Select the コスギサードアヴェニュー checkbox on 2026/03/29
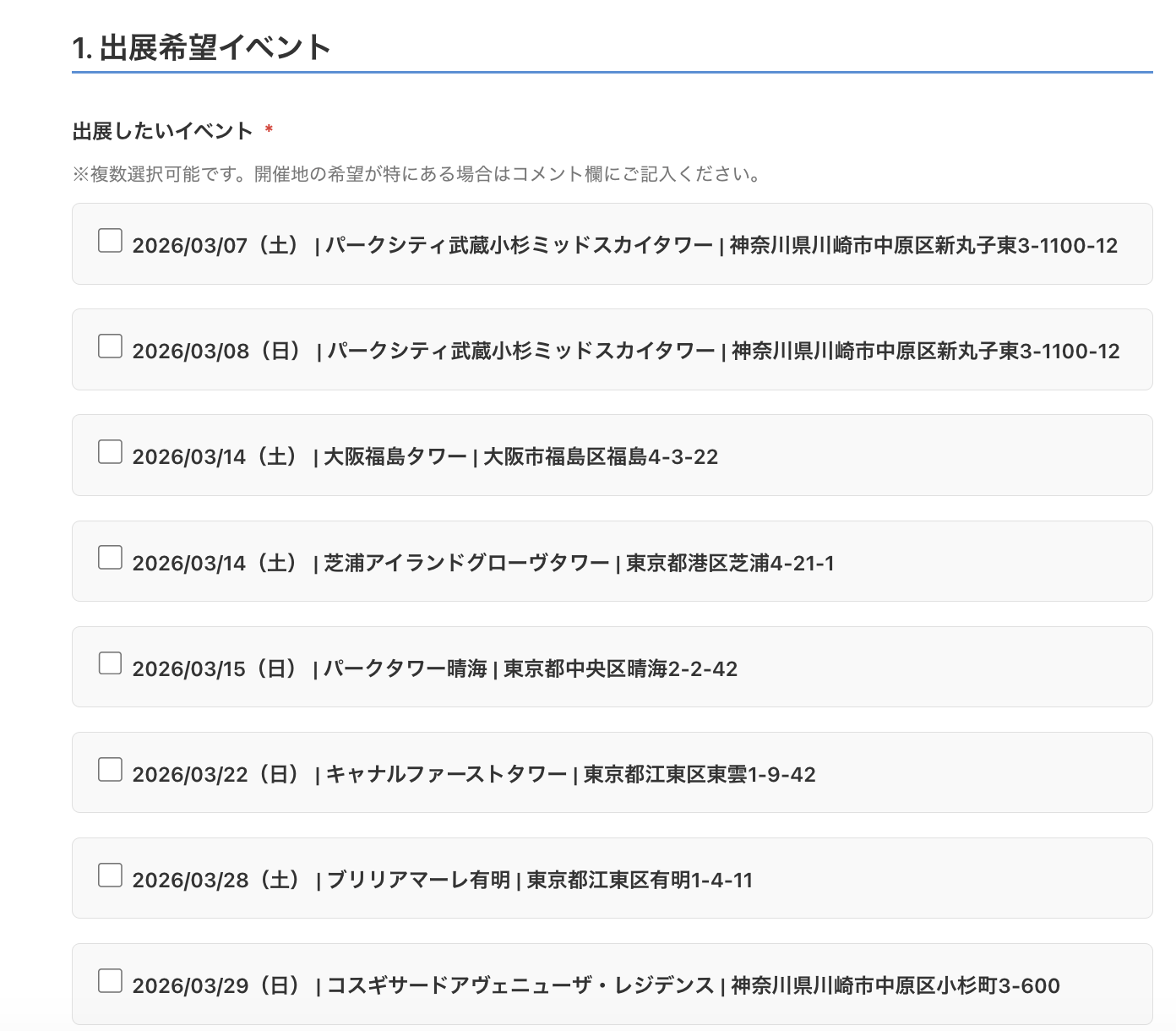 click(111, 981)
